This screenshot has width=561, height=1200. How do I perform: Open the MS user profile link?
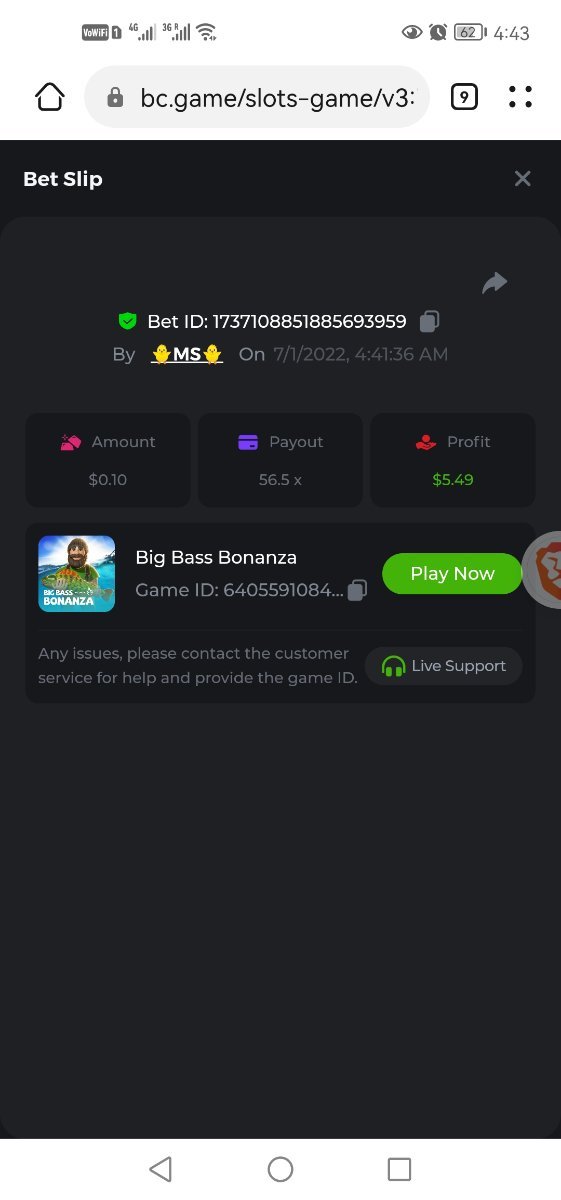pos(187,354)
